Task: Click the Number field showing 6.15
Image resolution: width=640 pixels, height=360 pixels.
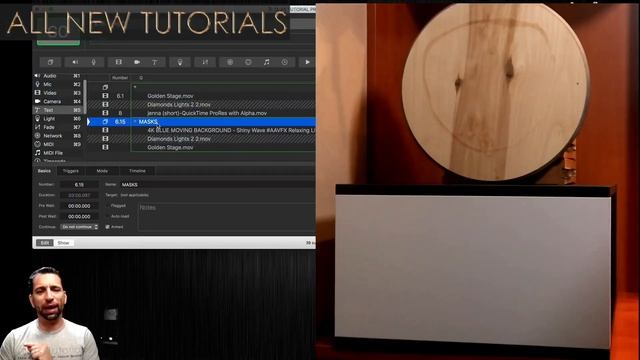Action: pos(79,184)
